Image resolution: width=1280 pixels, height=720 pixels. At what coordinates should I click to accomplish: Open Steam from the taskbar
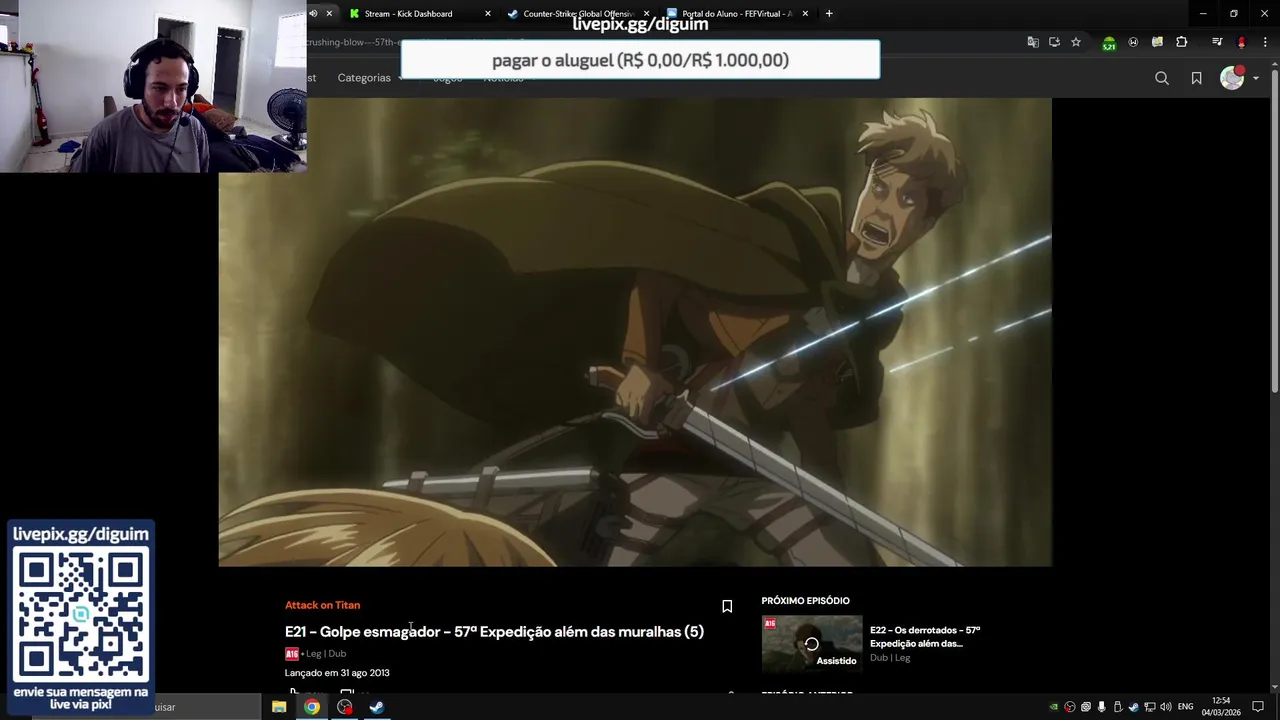[x=377, y=707]
